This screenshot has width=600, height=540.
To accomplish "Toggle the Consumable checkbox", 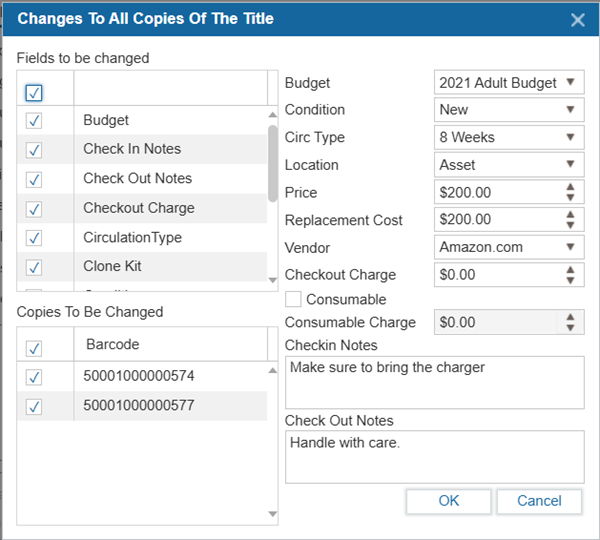I will point(294,299).
